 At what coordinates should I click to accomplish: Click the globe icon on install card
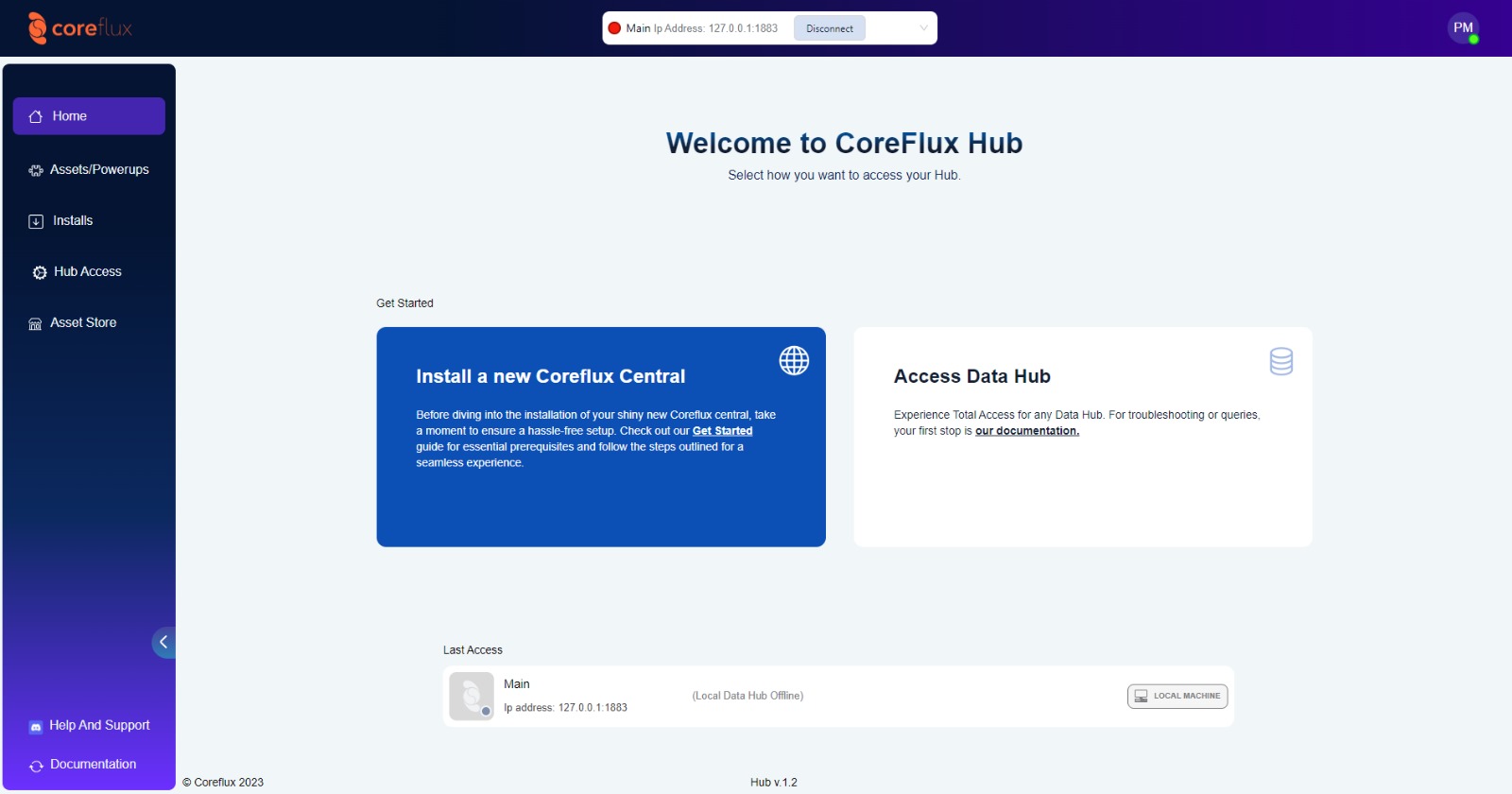pyautogui.click(x=794, y=360)
